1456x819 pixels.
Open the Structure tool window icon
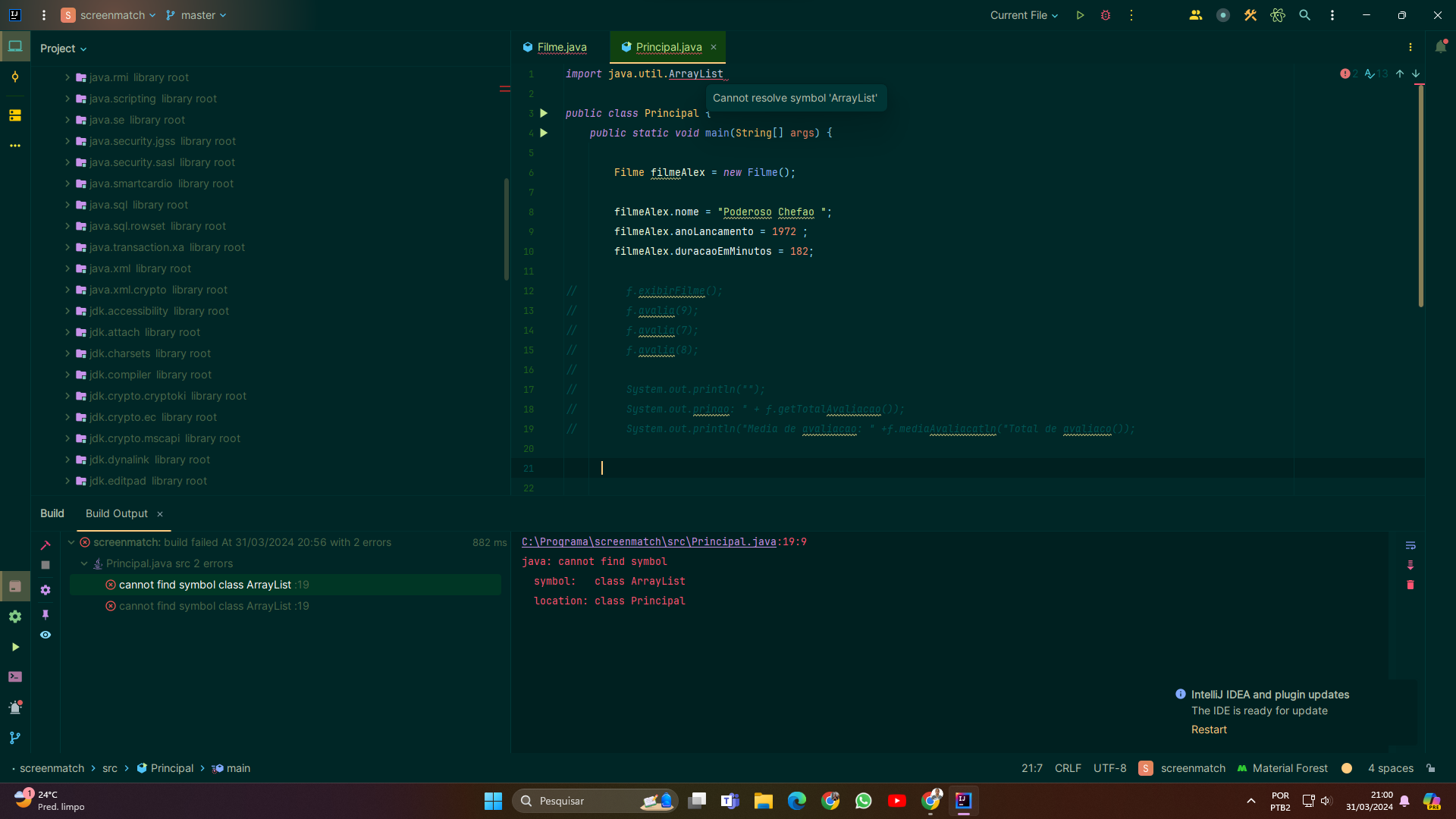pyautogui.click(x=15, y=115)
